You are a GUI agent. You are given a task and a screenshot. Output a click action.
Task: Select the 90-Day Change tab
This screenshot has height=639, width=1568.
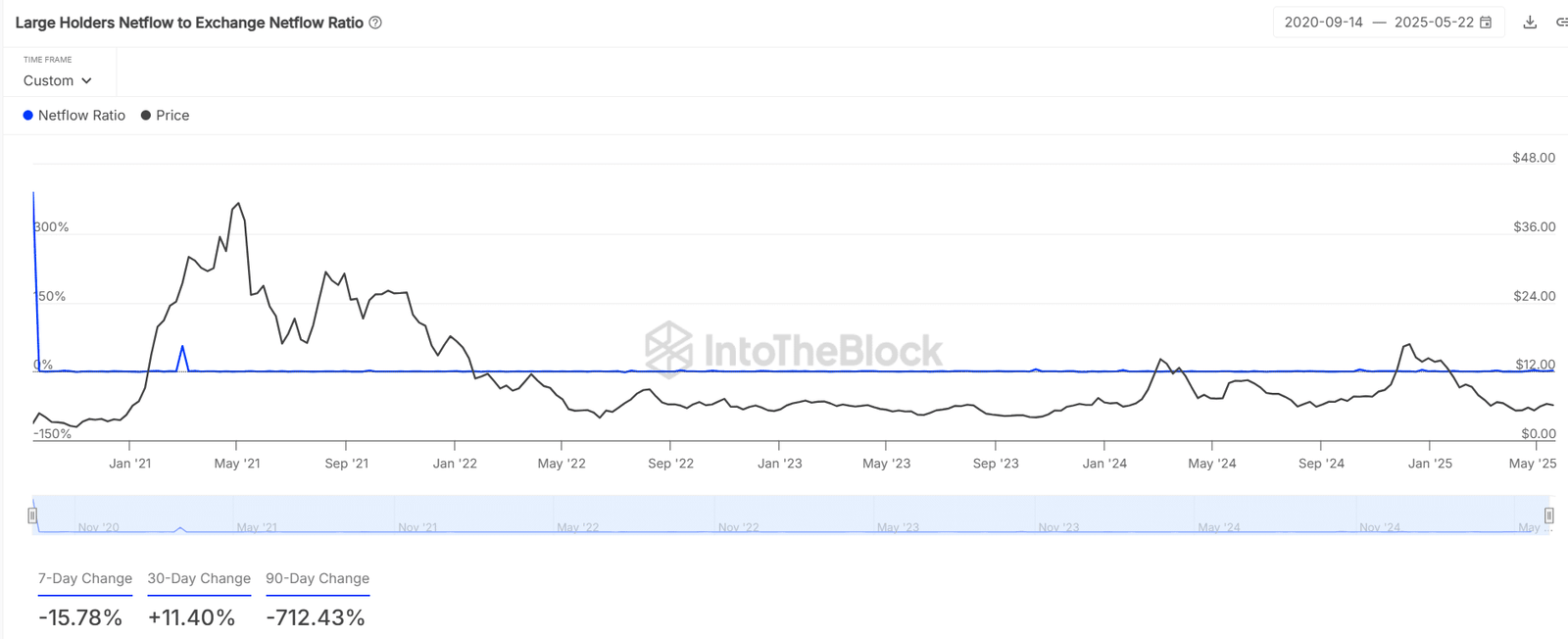click(318, 579)
